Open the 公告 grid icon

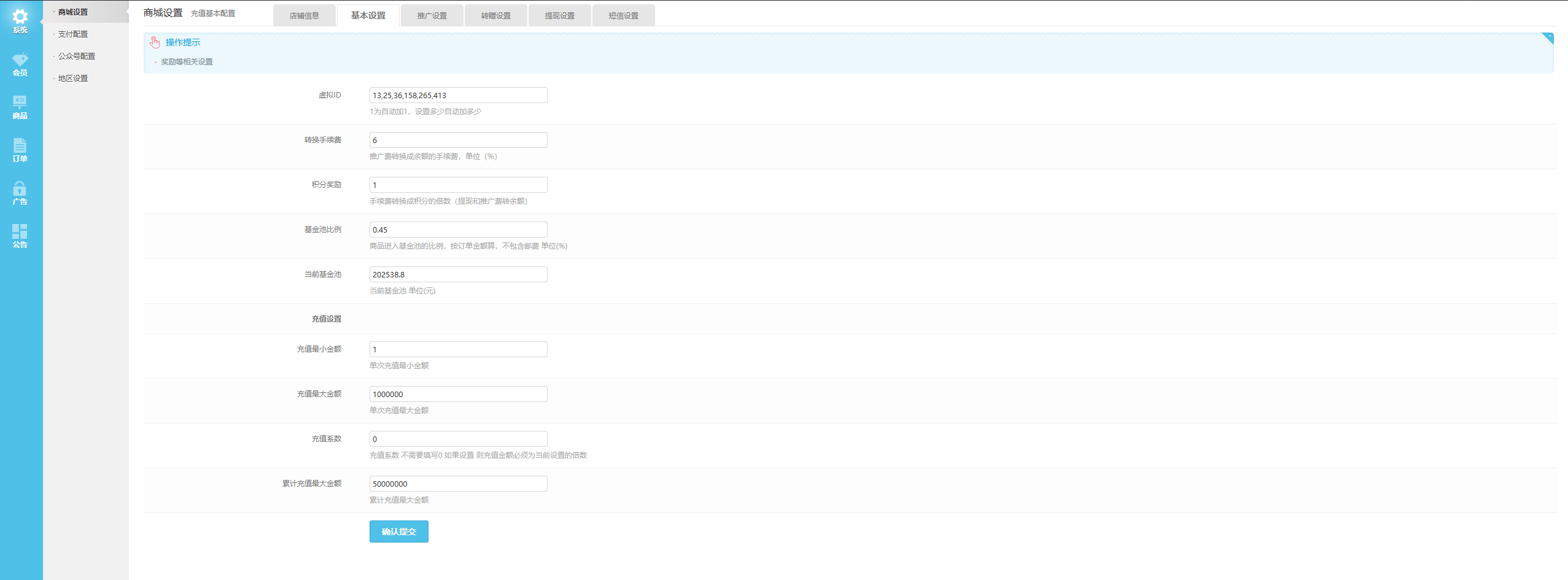coord(20,232)
